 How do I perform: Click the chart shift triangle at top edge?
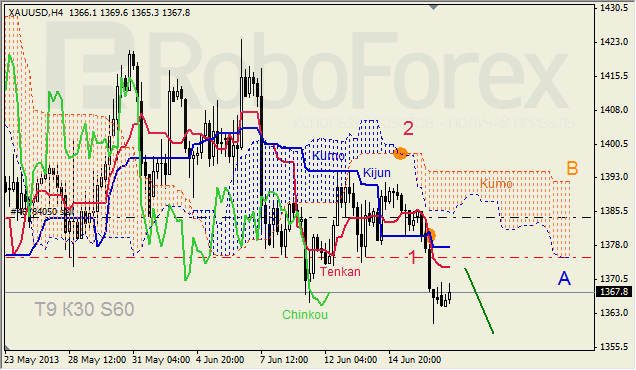(x=433, y=7)
